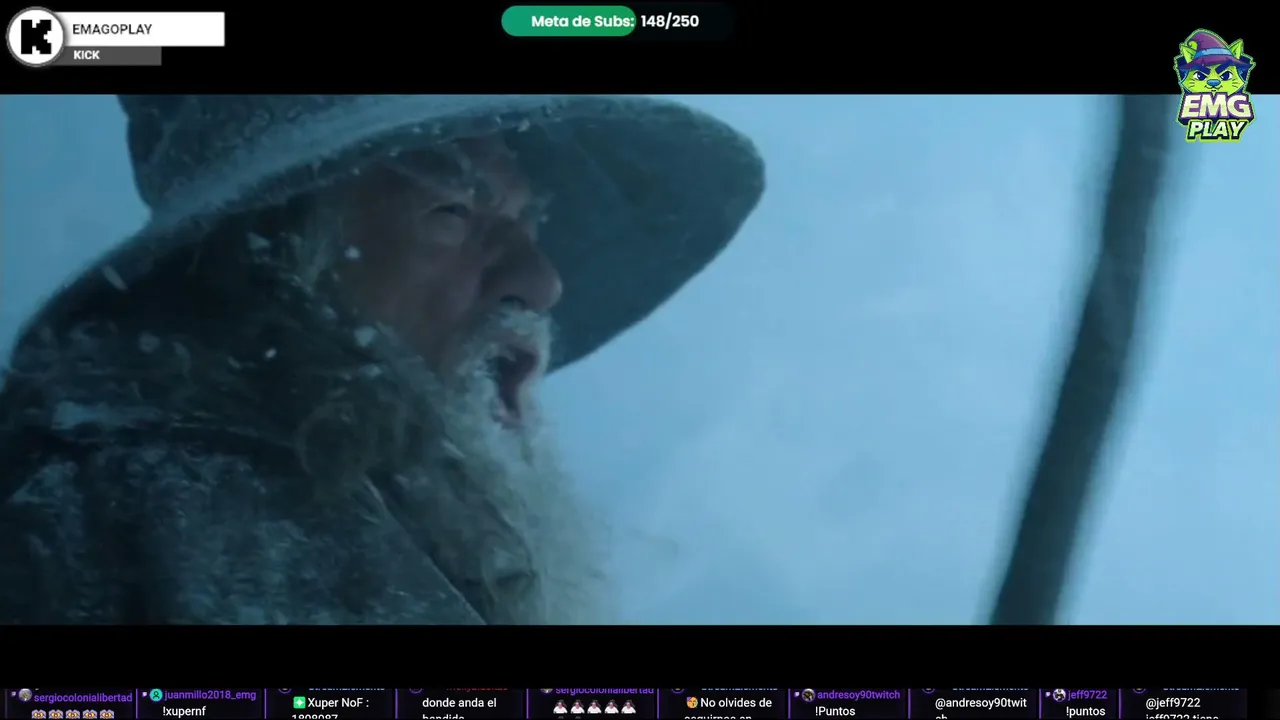This screenshot has width=1280, height=720.
Task: Click the "Xuper NoF :" message
Action: 338,703
